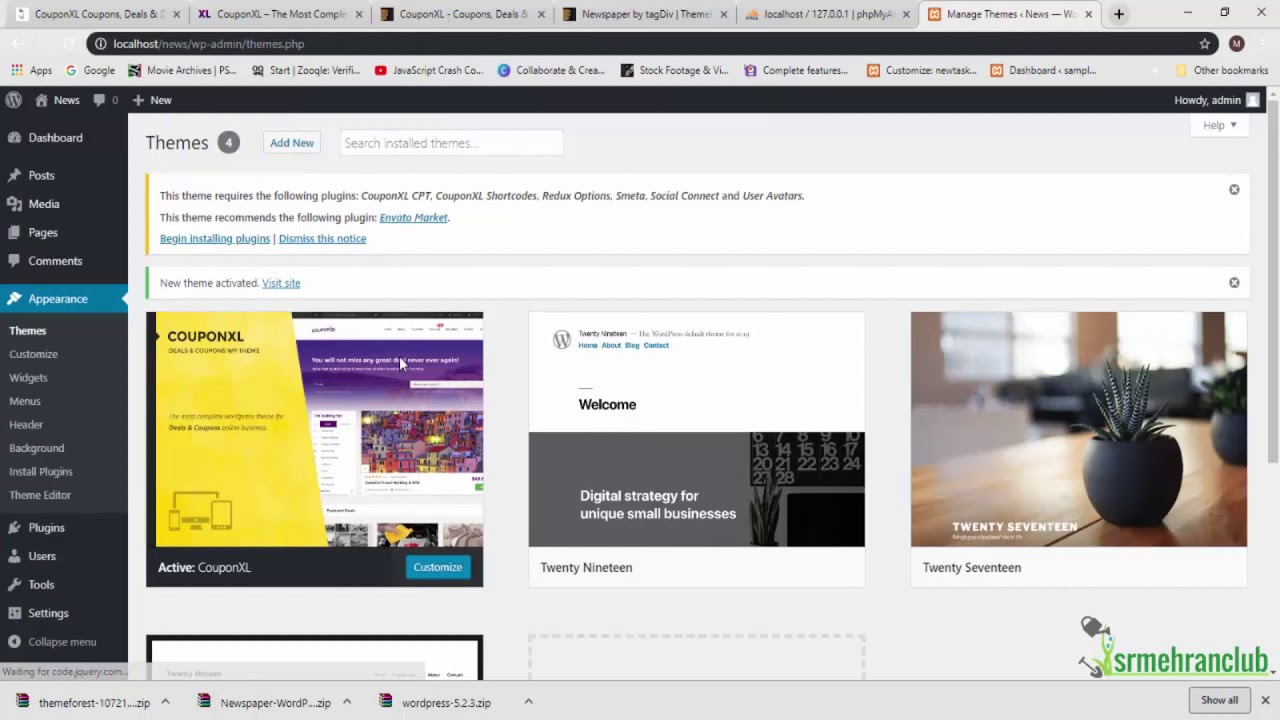Open the Howdy, admin account menu
1280x720 pixels.
(1216, 100)
